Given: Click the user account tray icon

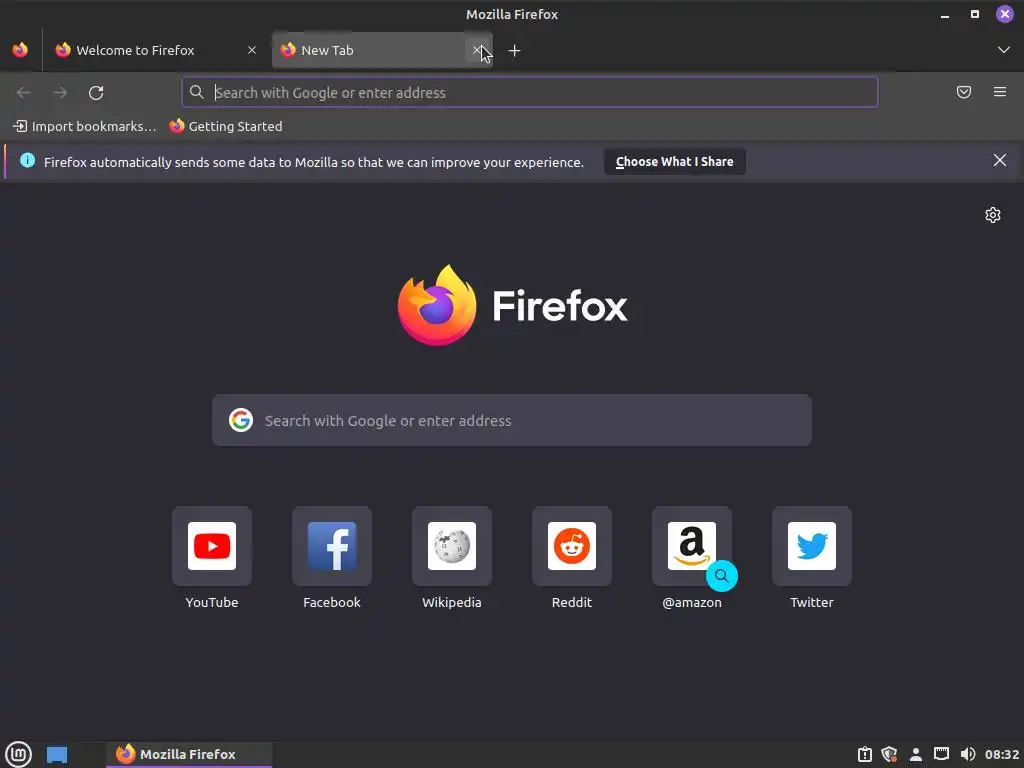Looking at the screenshot, I should coord(916,754).
